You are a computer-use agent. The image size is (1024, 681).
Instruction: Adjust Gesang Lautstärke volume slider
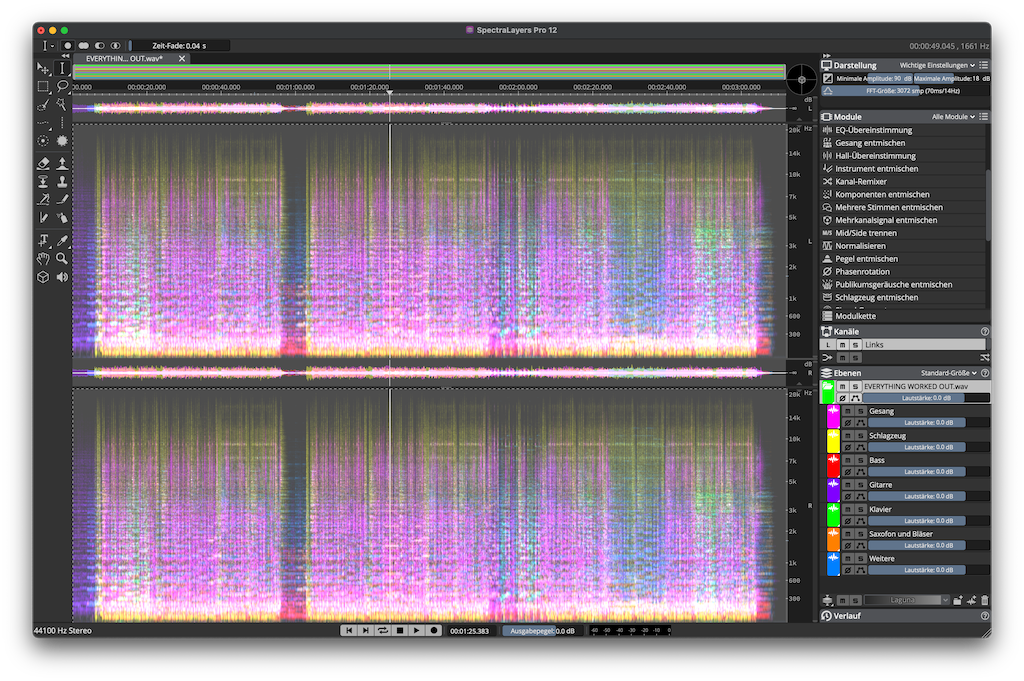[929, 423]
